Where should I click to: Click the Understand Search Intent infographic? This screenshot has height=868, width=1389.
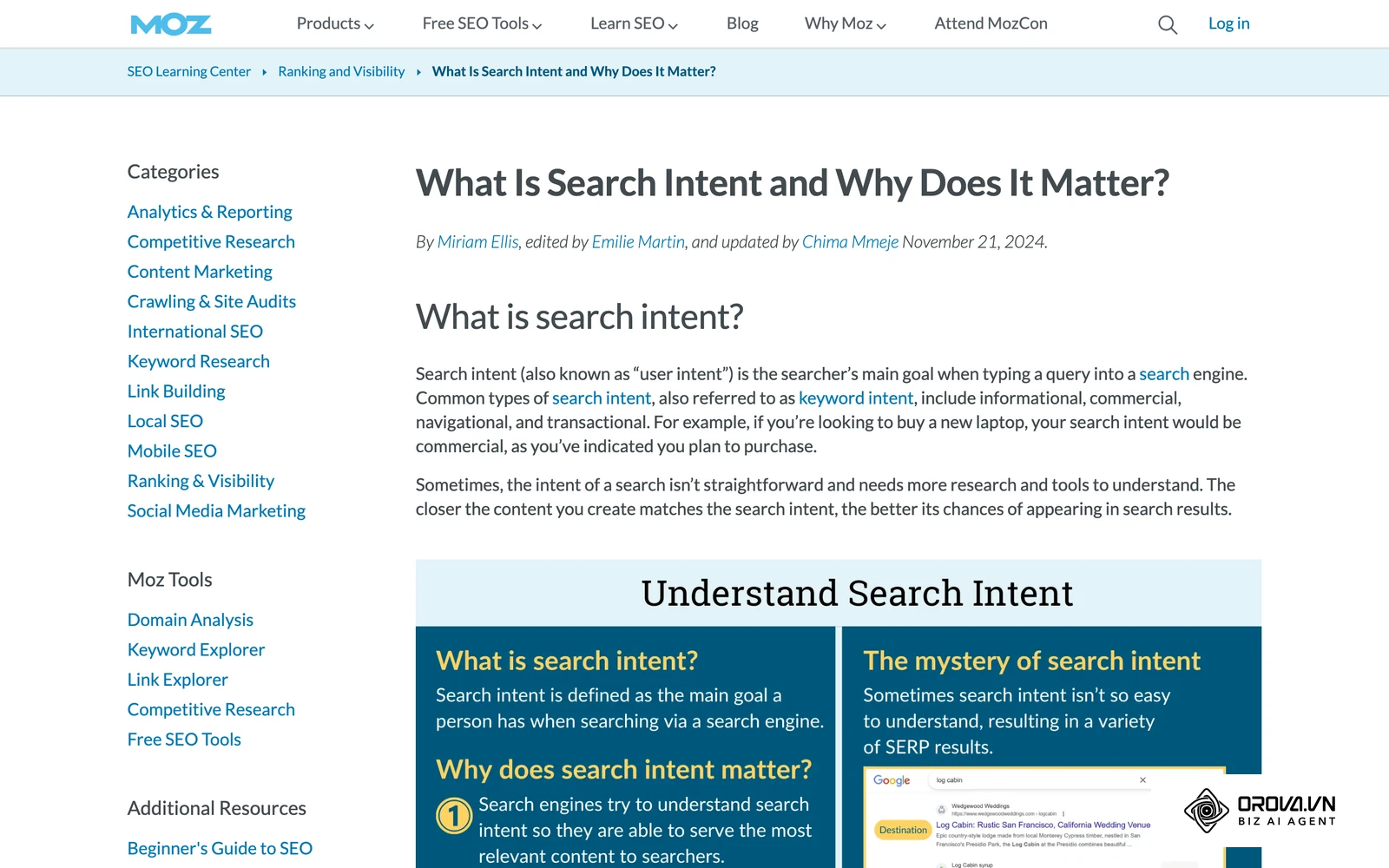839,713
